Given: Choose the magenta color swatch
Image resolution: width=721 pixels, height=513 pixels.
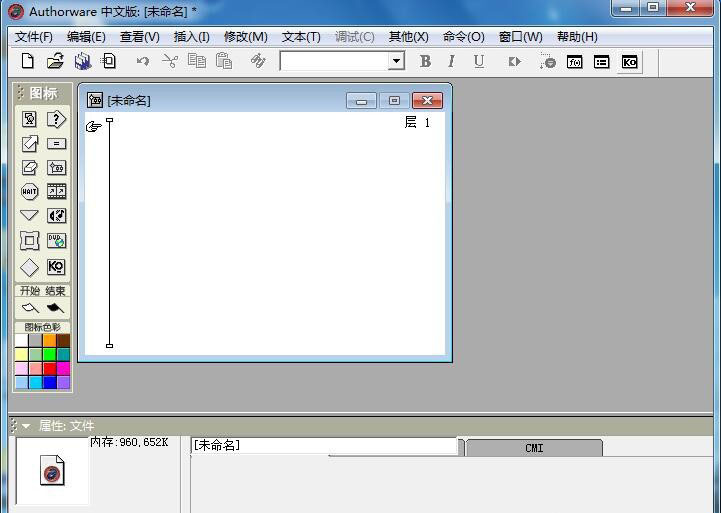Looking at the screenshot, I should pyautogui.click(x=63, y=369).
